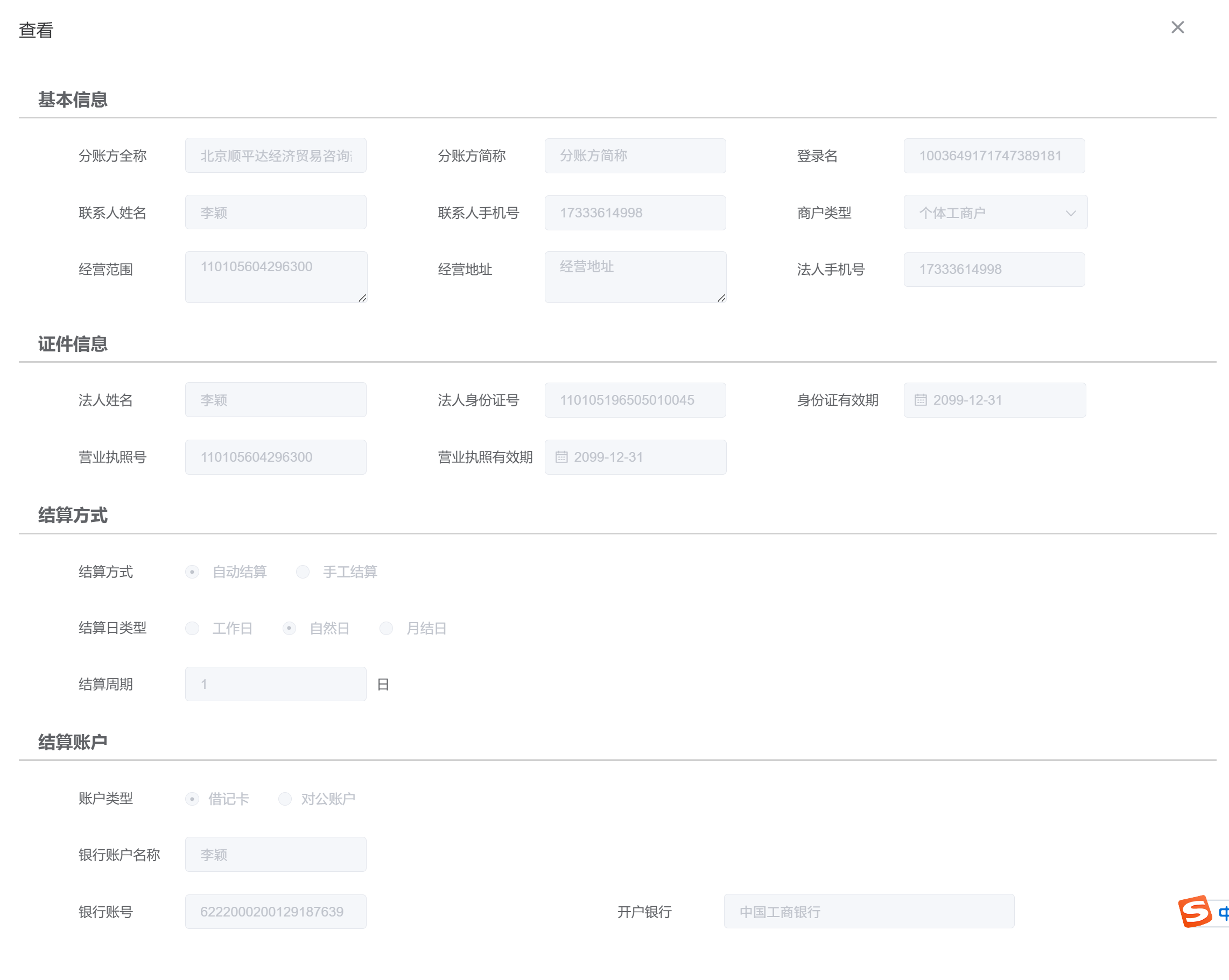Click calendar icon in 身份证有效期 field
This screenshot has width=1229, height=980.
click(x=920, y=400)
